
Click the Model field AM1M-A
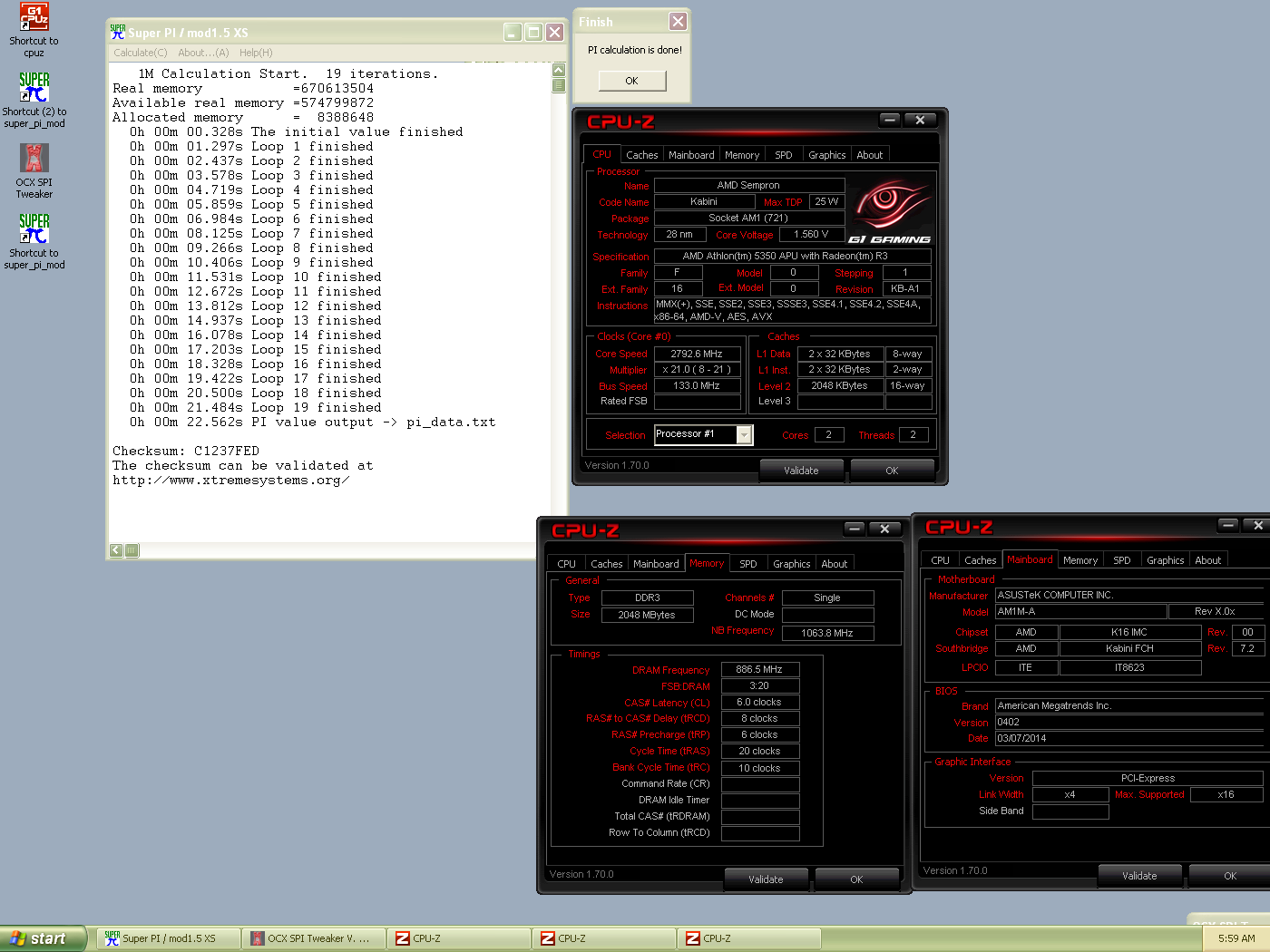point(1080,612)
